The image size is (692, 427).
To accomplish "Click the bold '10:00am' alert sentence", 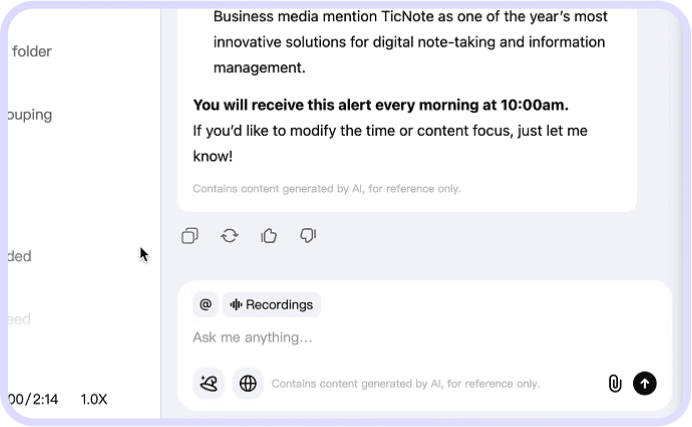I will [380, 105].
